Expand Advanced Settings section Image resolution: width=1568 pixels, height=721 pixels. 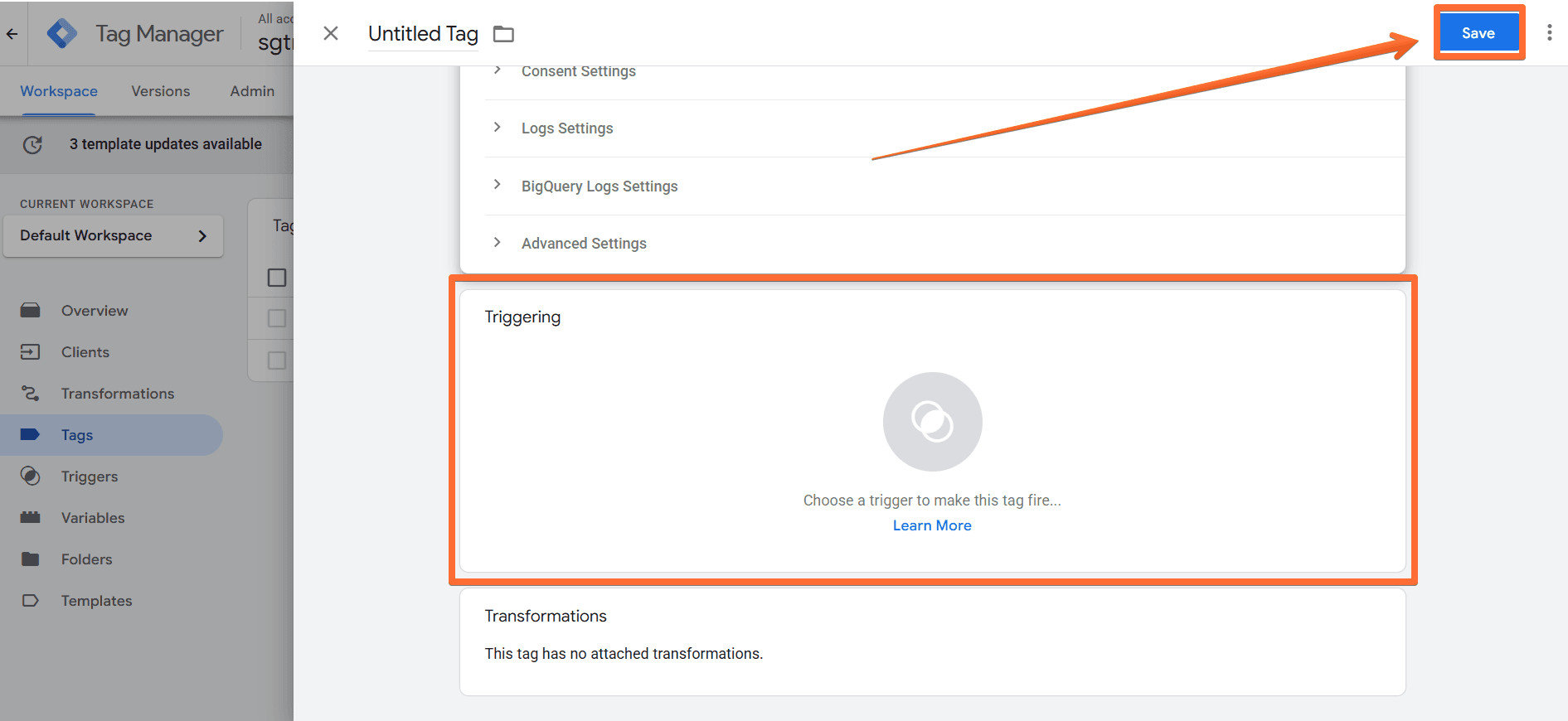(x=583, y=244)
